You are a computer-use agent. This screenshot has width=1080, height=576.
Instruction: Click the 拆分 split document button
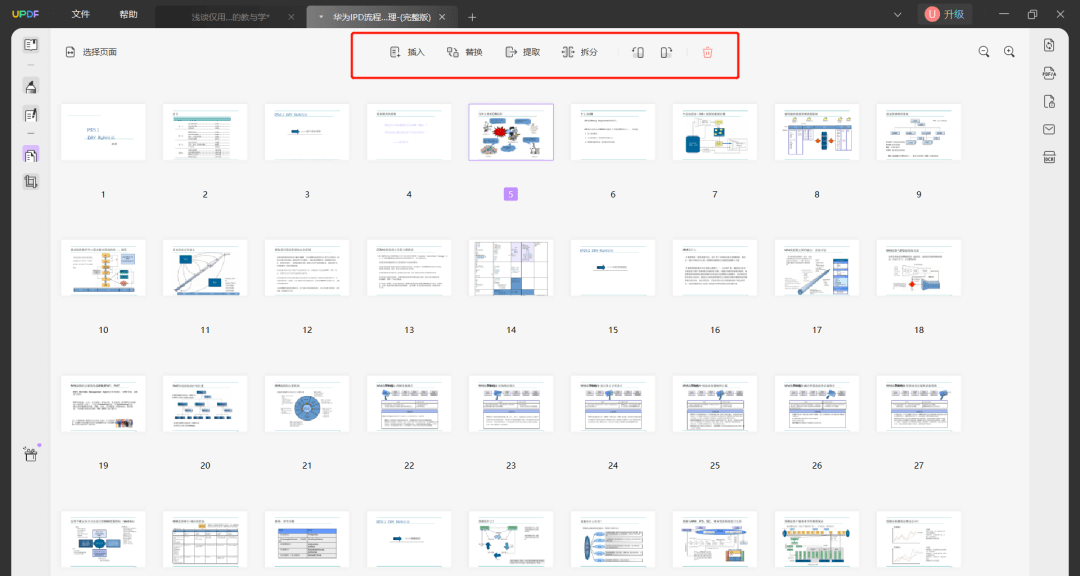point(580,52)
